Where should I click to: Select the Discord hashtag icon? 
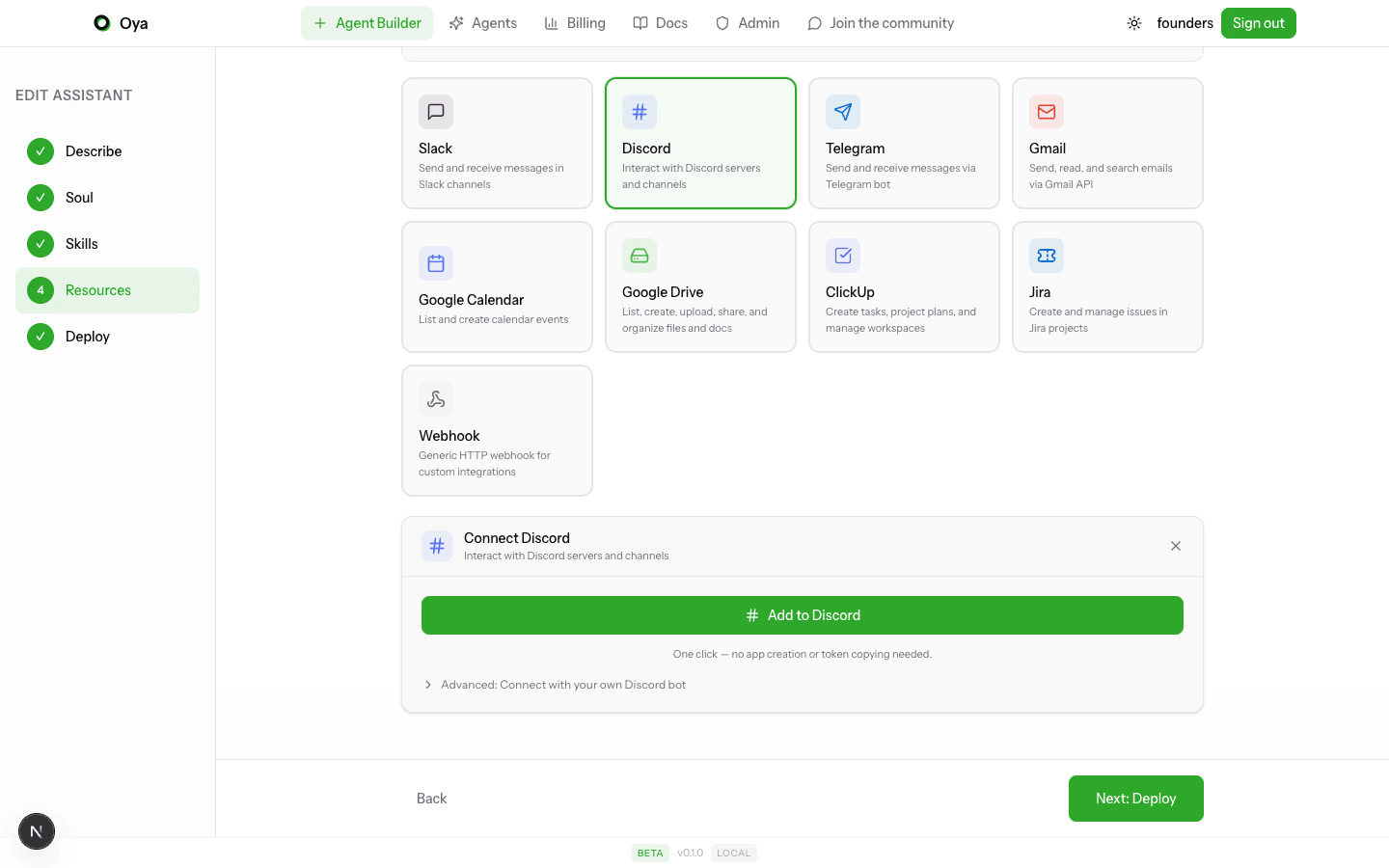point(639,111)
